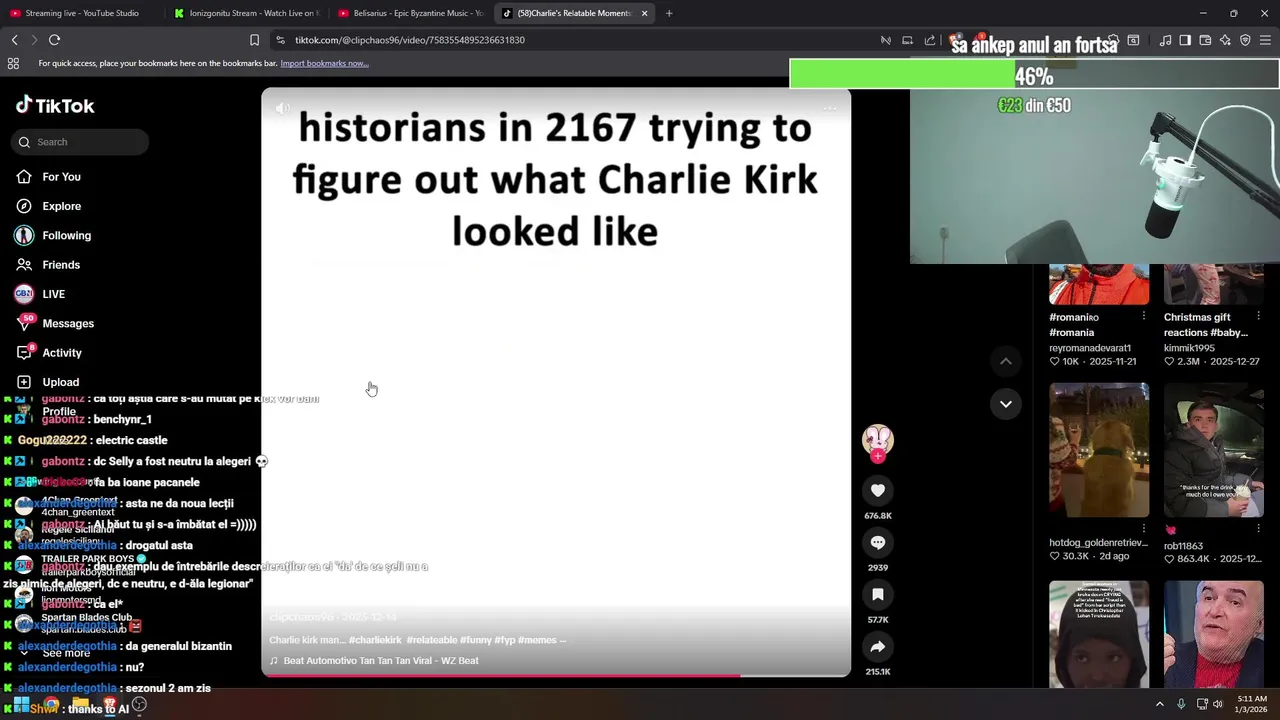Image resolution: width=1280 pixels, height=720 pixels.
Task: Open the taskbar microphone tray icon
Action: point(1181,704)
